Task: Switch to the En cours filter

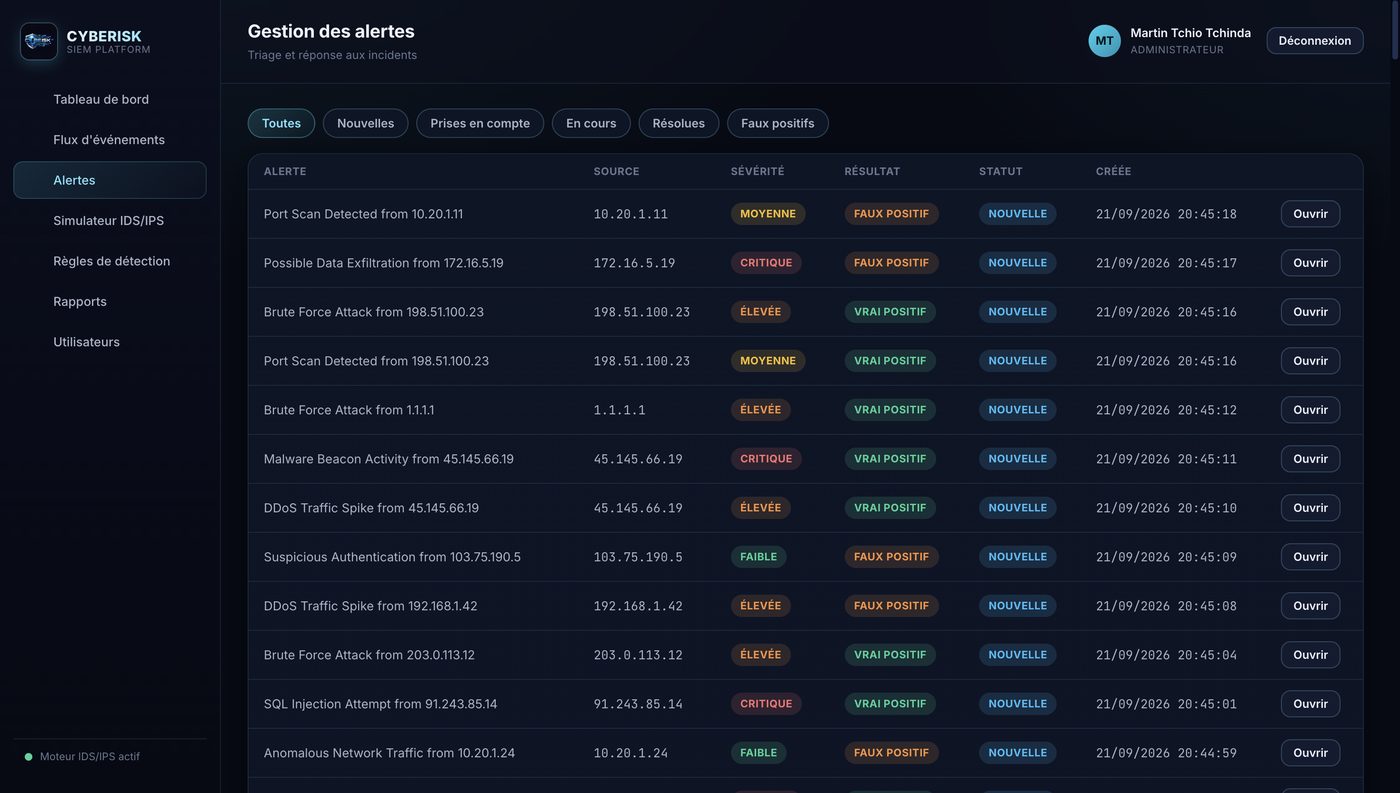Action: [x=591, y=123]
